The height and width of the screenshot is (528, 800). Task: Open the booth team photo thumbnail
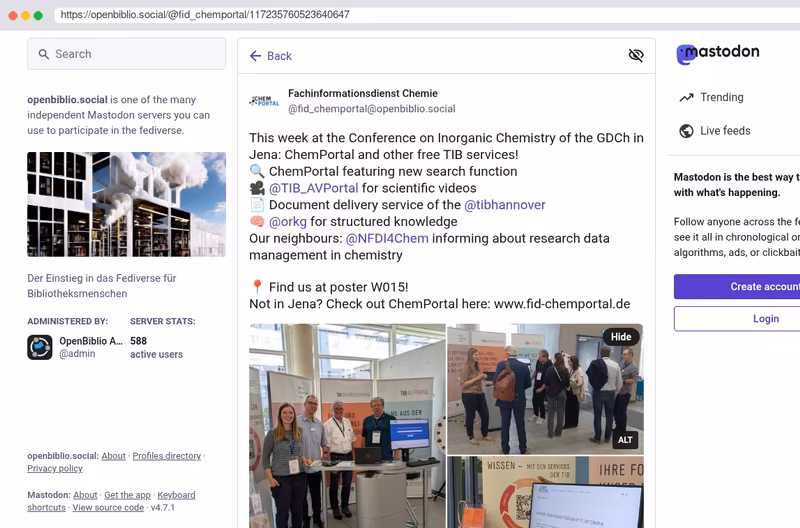(x=347, y=426)
